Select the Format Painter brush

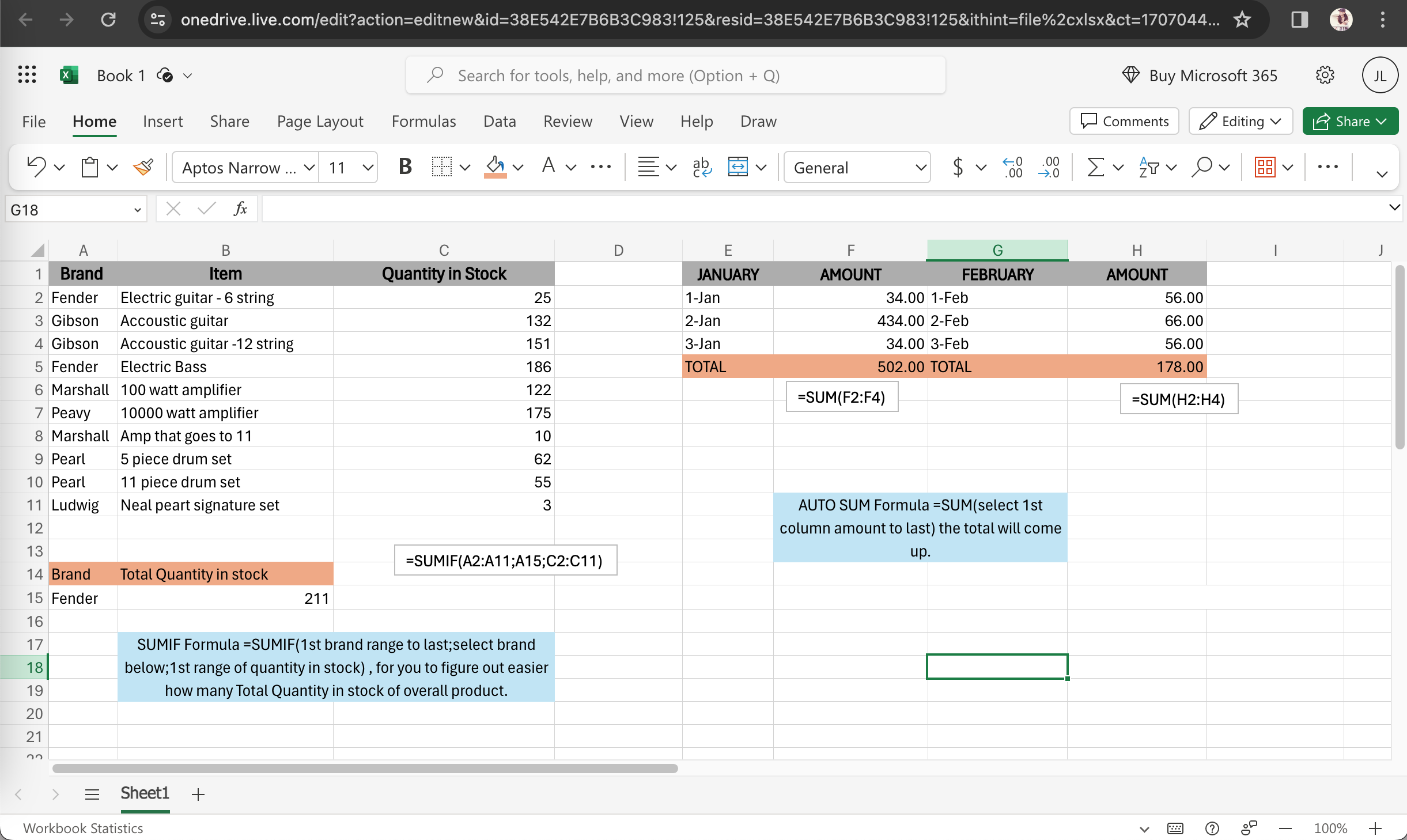pos(143,167)
